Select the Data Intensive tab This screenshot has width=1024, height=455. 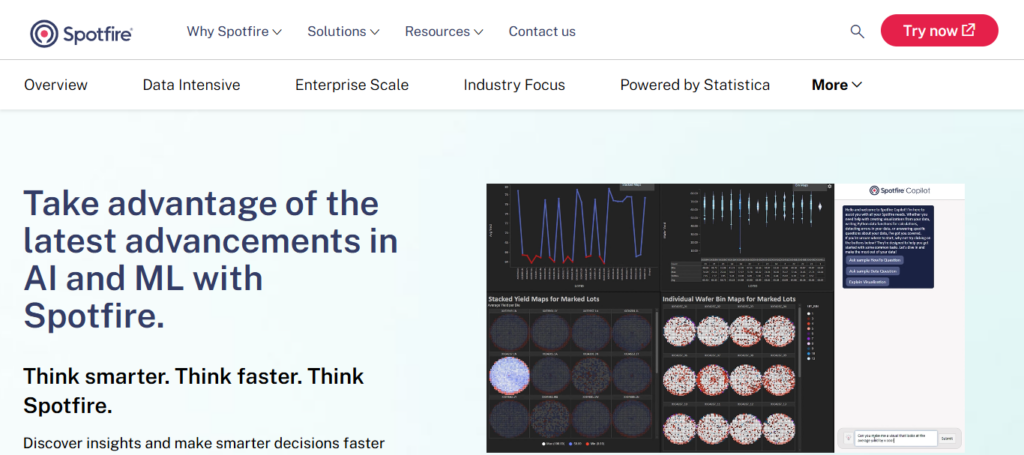pos(191,85)
